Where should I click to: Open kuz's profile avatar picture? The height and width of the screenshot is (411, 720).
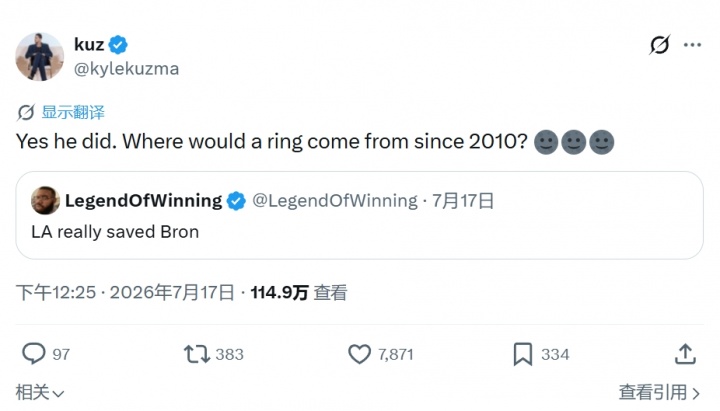tap(39, 57)
